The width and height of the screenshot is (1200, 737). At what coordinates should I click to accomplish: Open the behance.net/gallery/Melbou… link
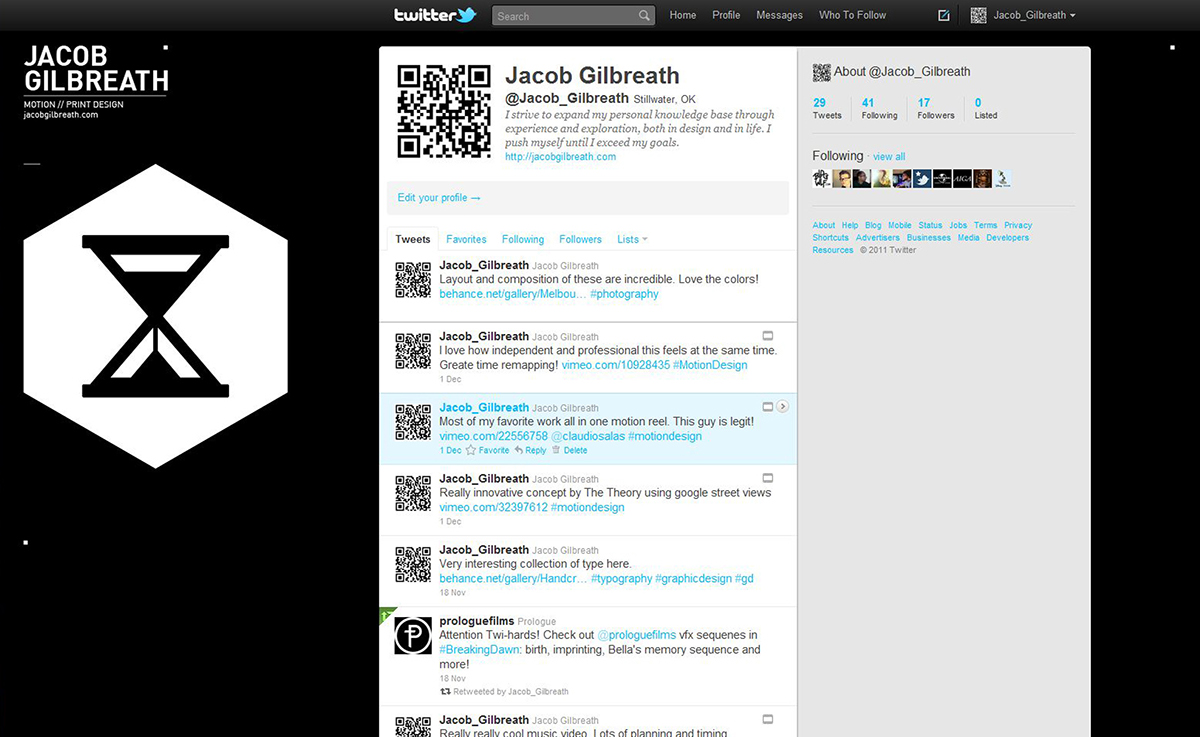[x=513, y=294]
